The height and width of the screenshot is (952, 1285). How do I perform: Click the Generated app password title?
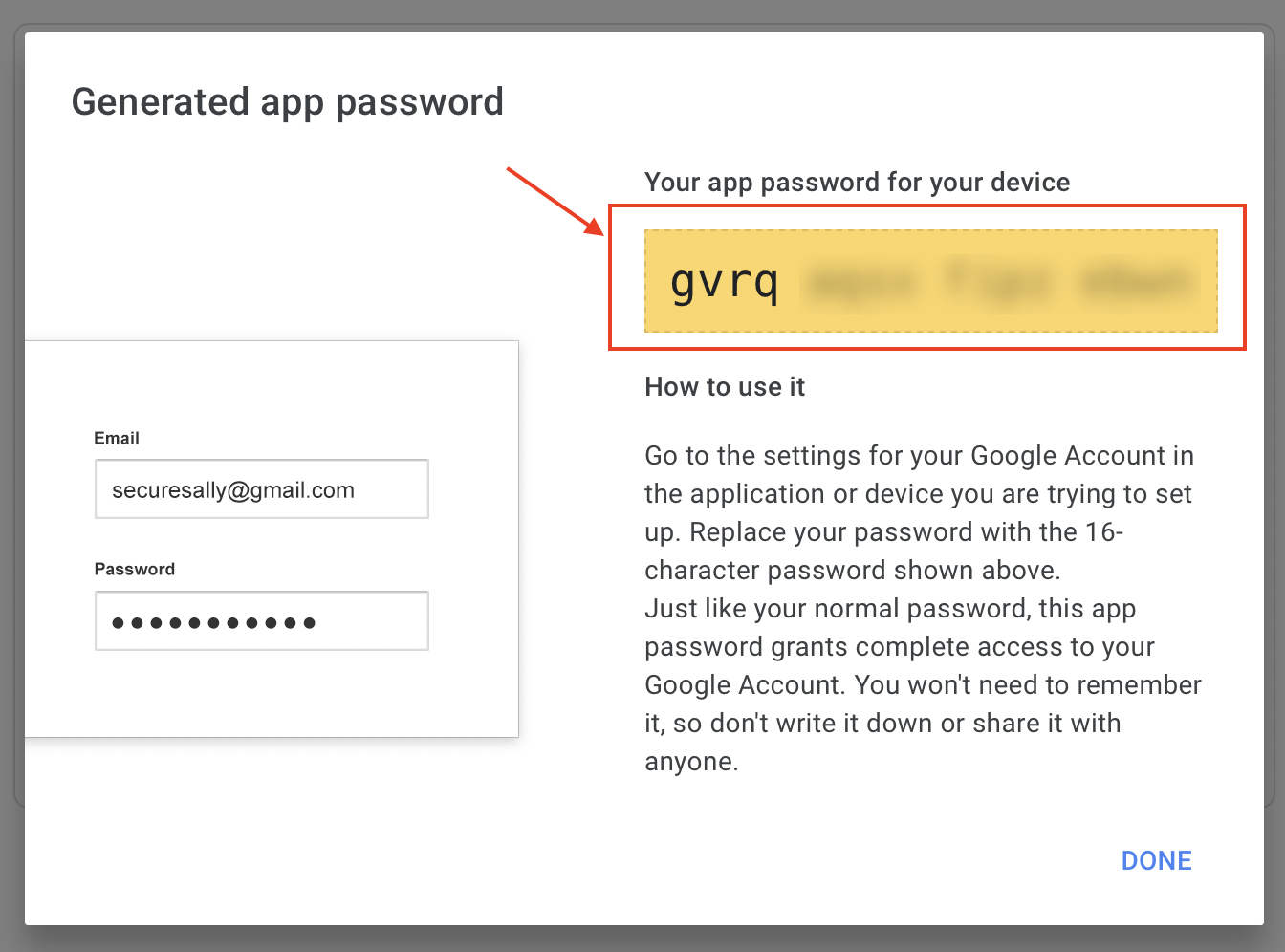(x=287, y=101)
